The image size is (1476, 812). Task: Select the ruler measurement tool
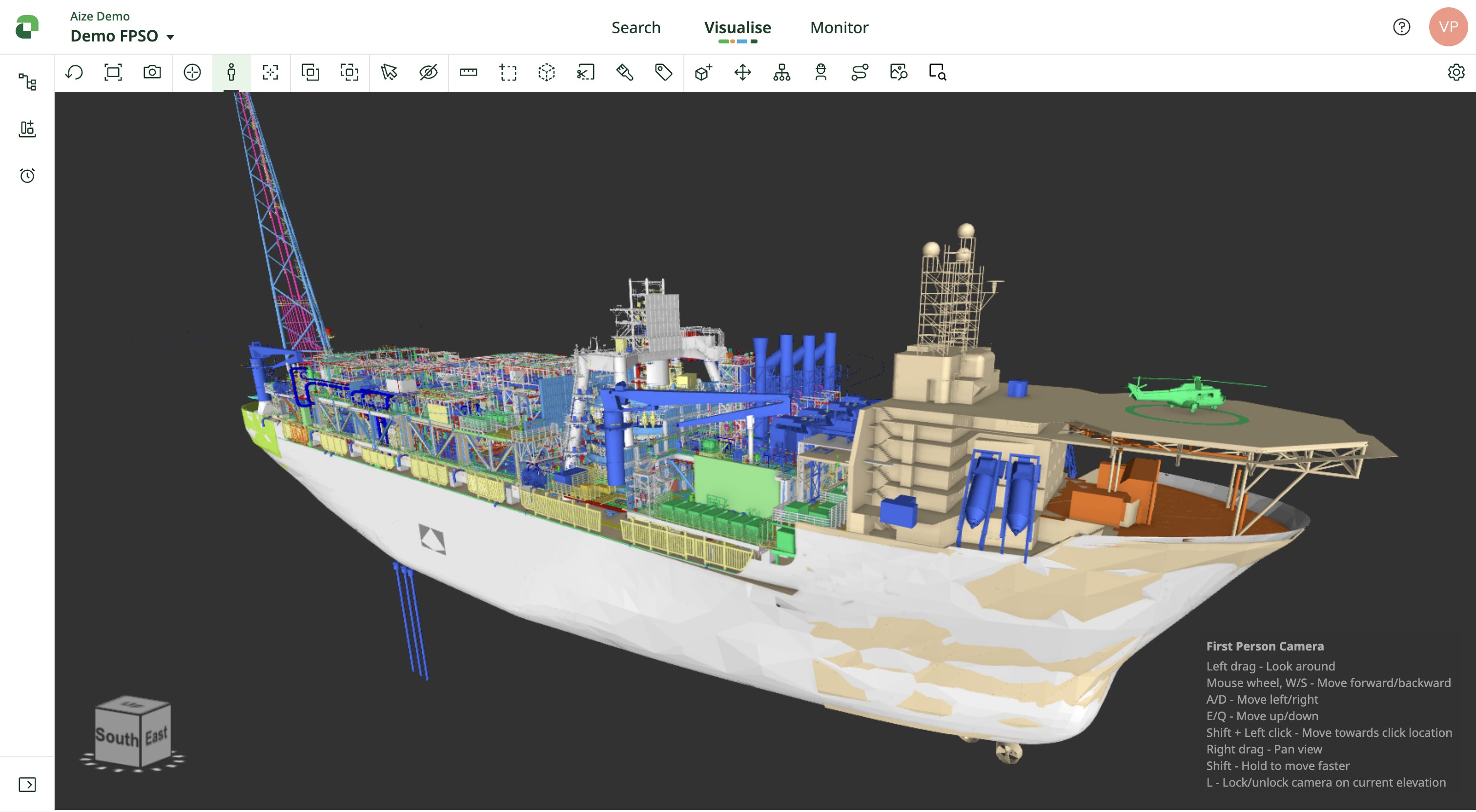tap(468, 72)
